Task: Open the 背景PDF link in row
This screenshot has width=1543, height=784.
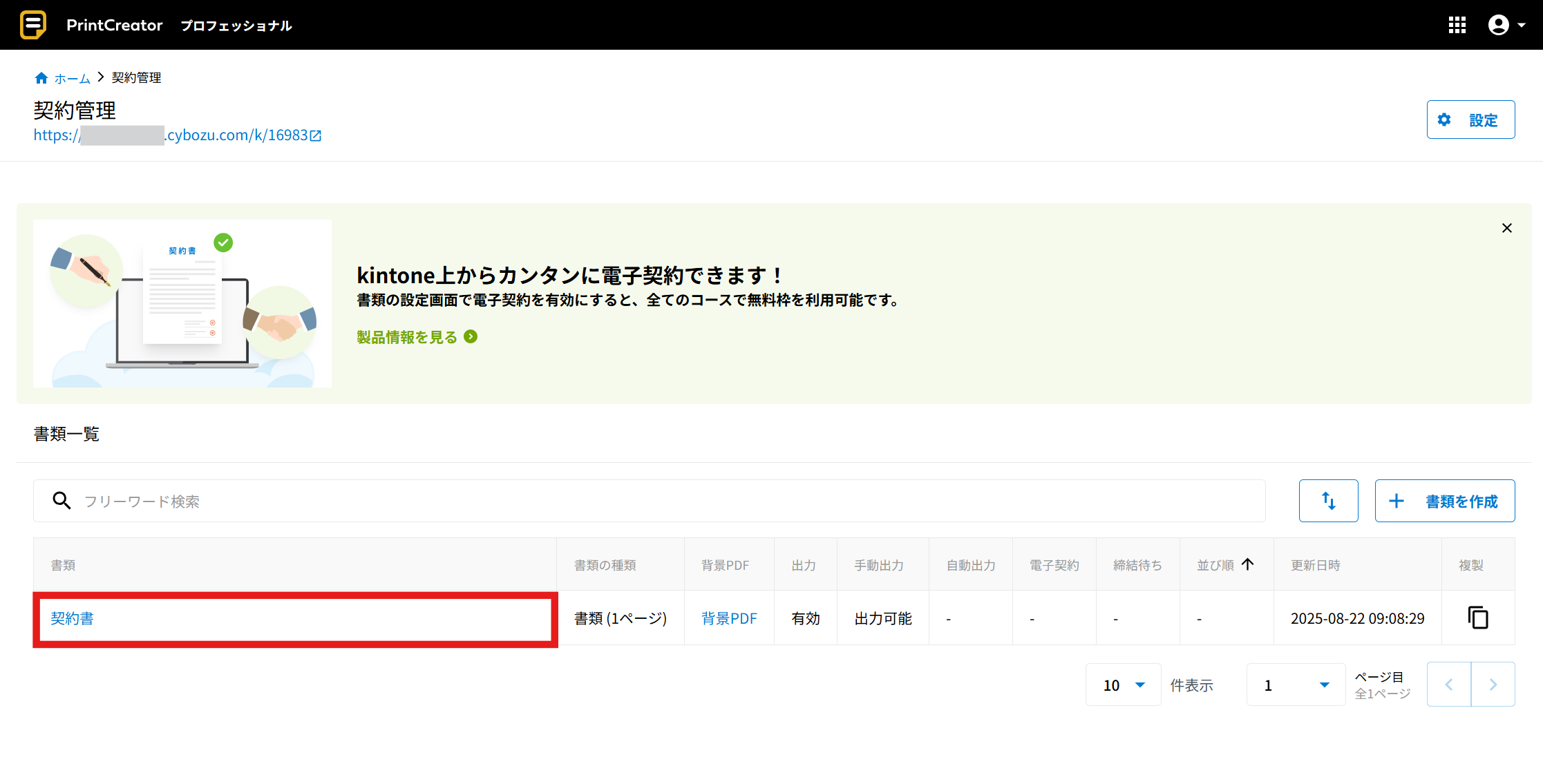Action: (x=729, y=618)
